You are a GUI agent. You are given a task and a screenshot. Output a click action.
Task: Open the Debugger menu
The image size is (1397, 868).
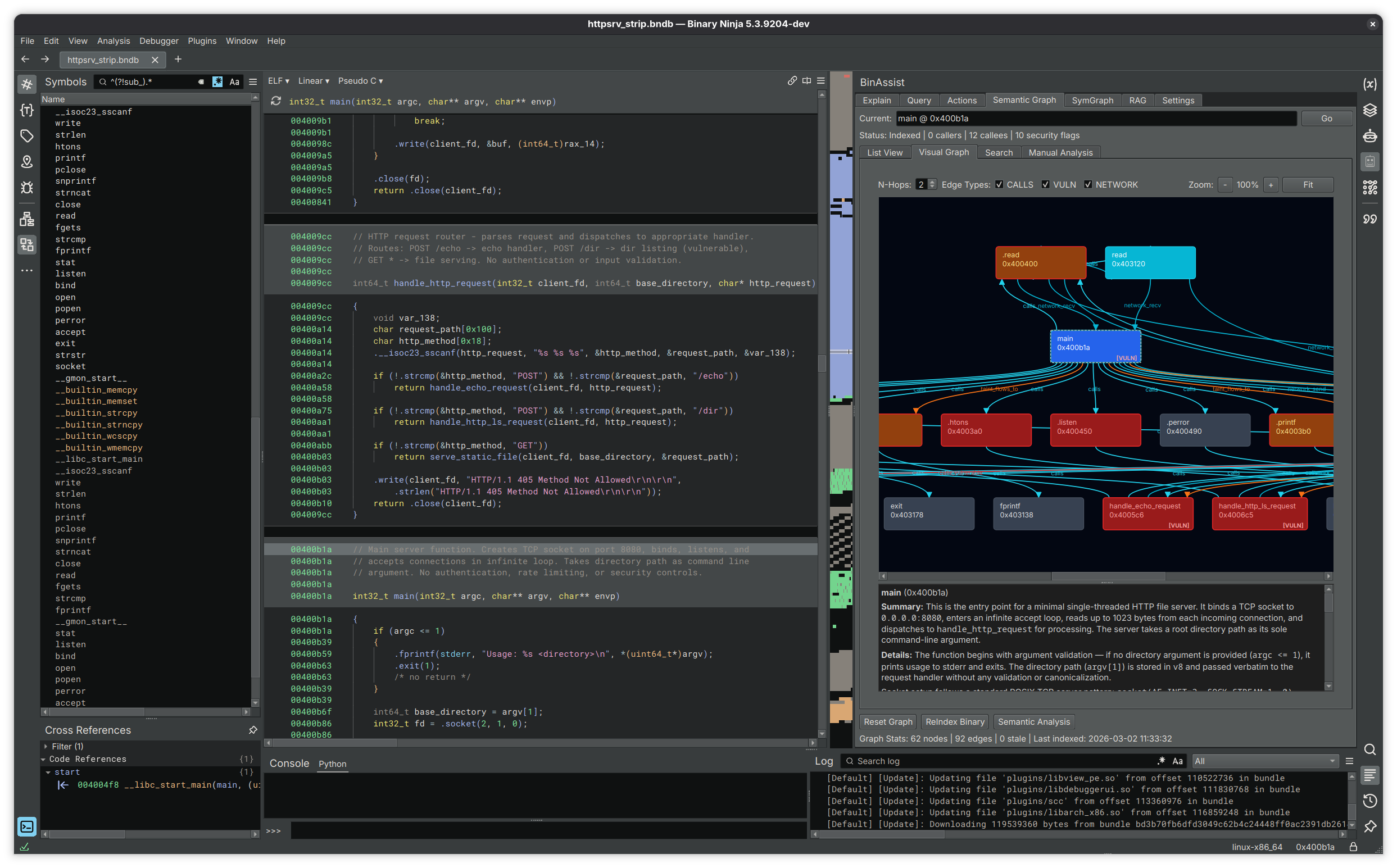[x=159, y=41]
